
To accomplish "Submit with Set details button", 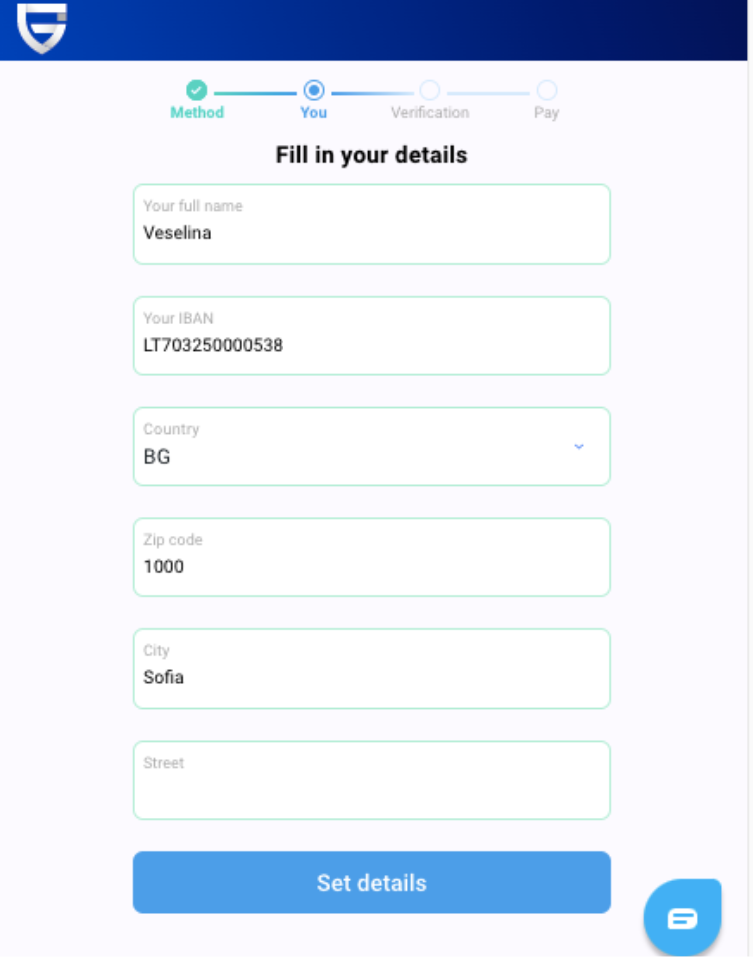I will 372,882.
